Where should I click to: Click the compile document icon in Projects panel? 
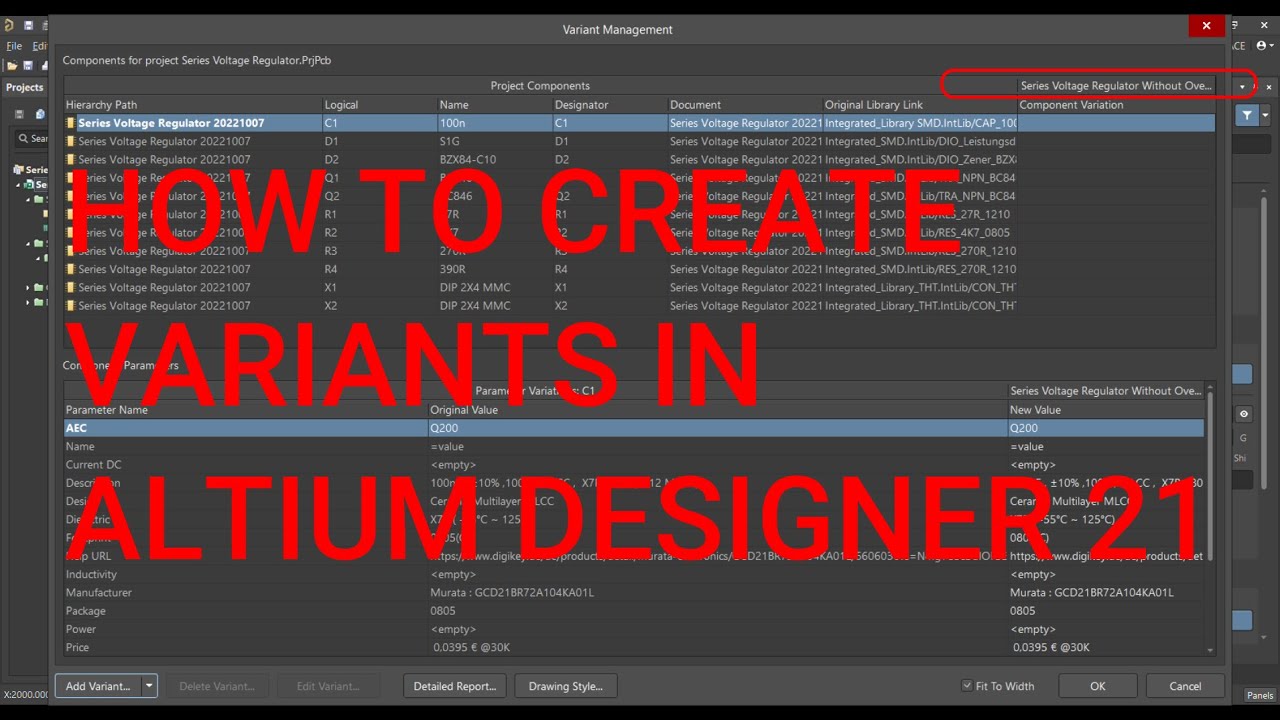pos(41,114)
